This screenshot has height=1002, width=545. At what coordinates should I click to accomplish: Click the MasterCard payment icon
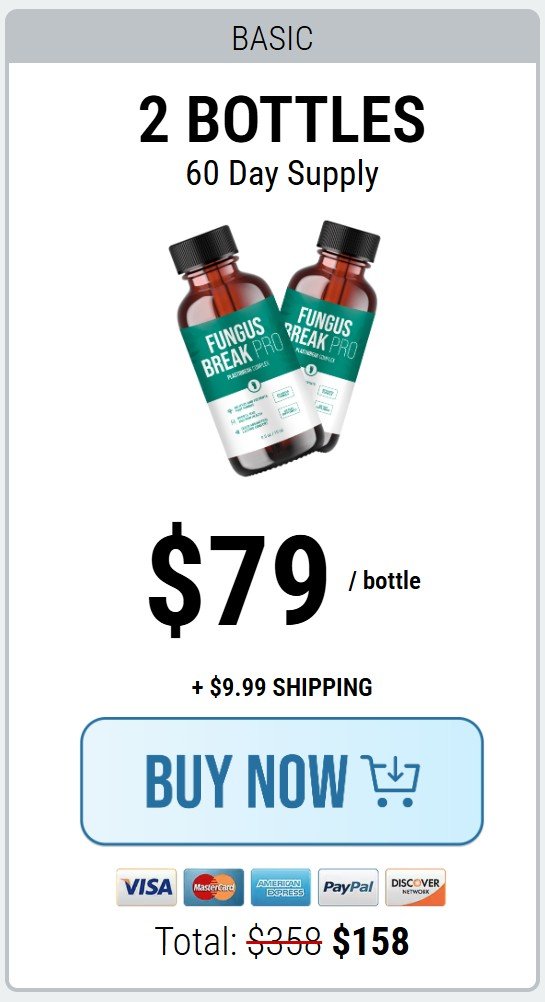tap(213, 886)
